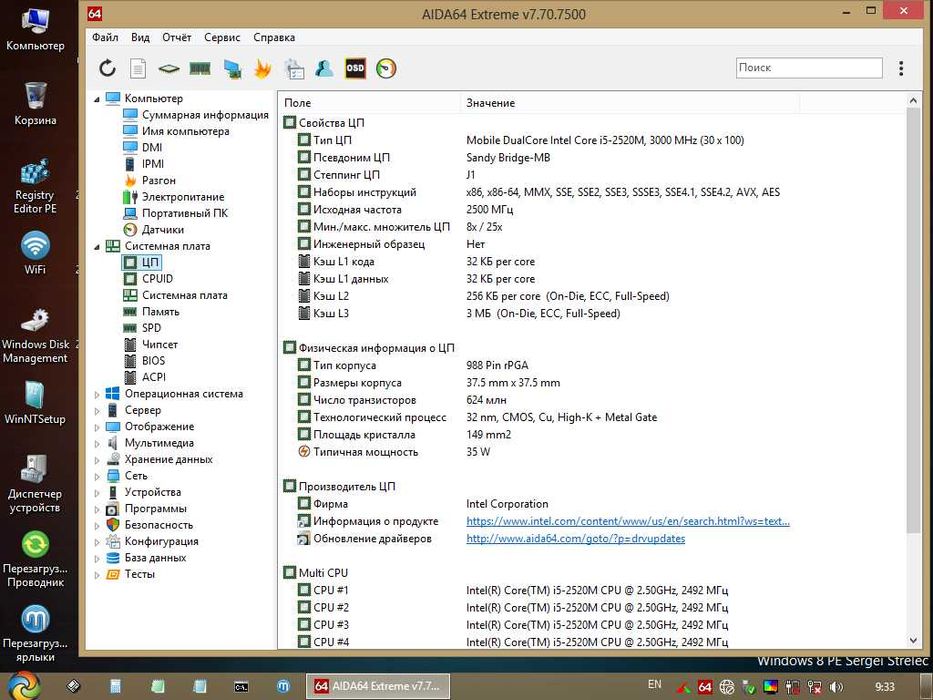Select DMI in the tree

click(x=152, y=147)
